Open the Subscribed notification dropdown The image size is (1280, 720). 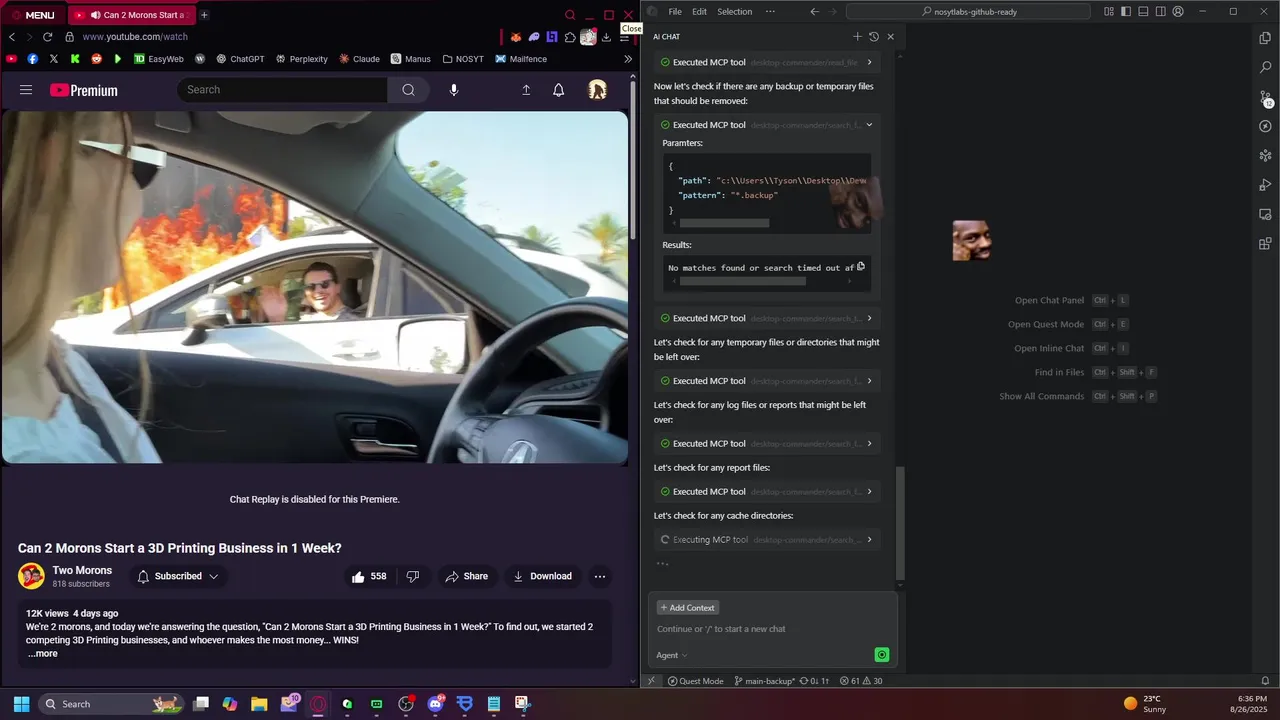[177, 576]
